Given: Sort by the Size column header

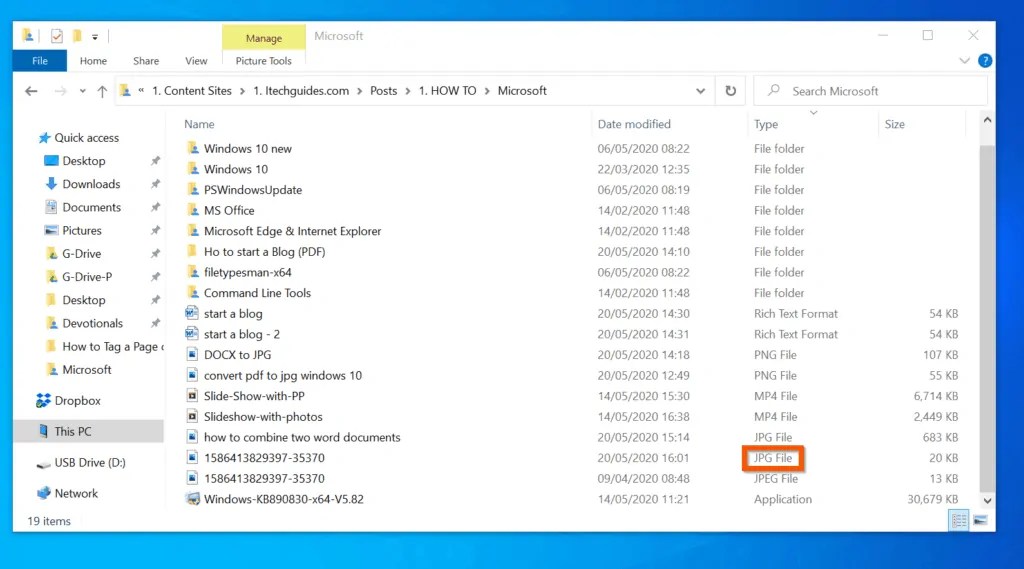Looking at the screenshot, I should (x=894, y=124).
